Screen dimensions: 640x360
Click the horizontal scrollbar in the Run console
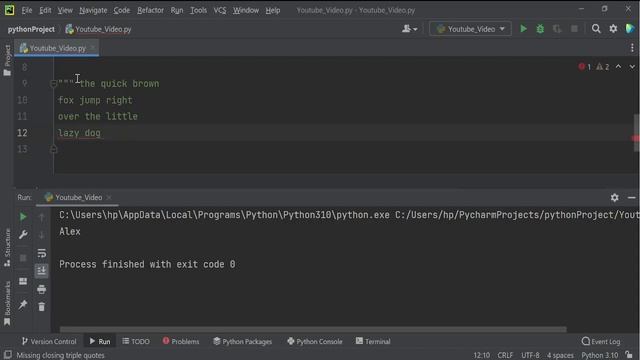point(313,329)
